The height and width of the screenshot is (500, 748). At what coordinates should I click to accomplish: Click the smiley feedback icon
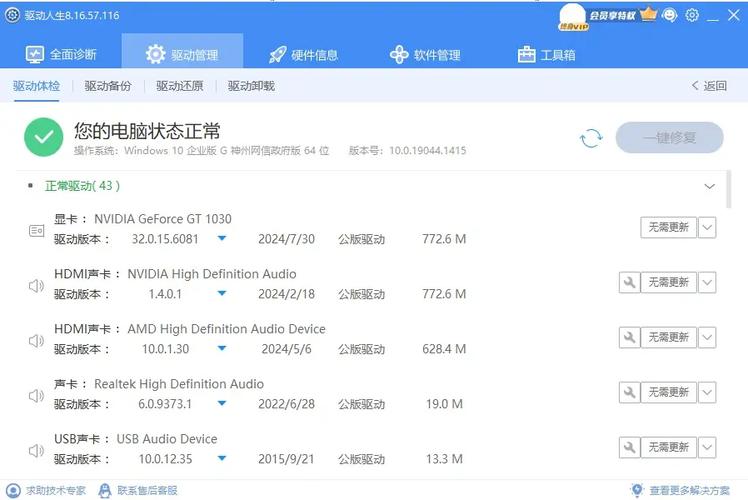[670, 15]
